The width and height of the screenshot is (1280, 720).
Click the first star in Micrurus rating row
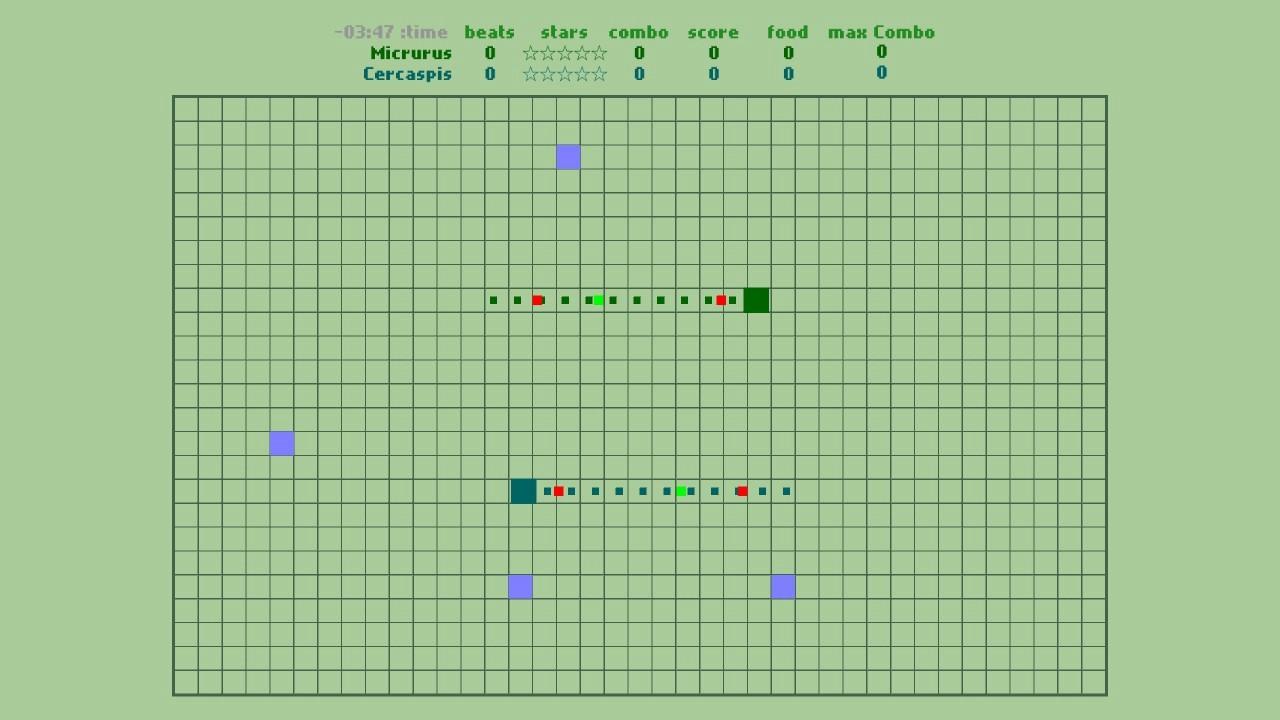pyautogui.click(x=528, y=53)
